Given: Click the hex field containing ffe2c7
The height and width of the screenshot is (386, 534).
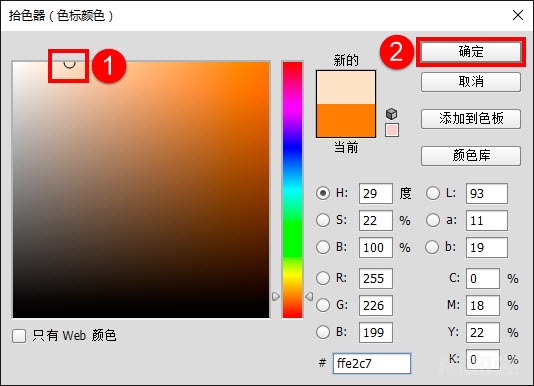Looking at the screenshot, I should coord(372,364).
